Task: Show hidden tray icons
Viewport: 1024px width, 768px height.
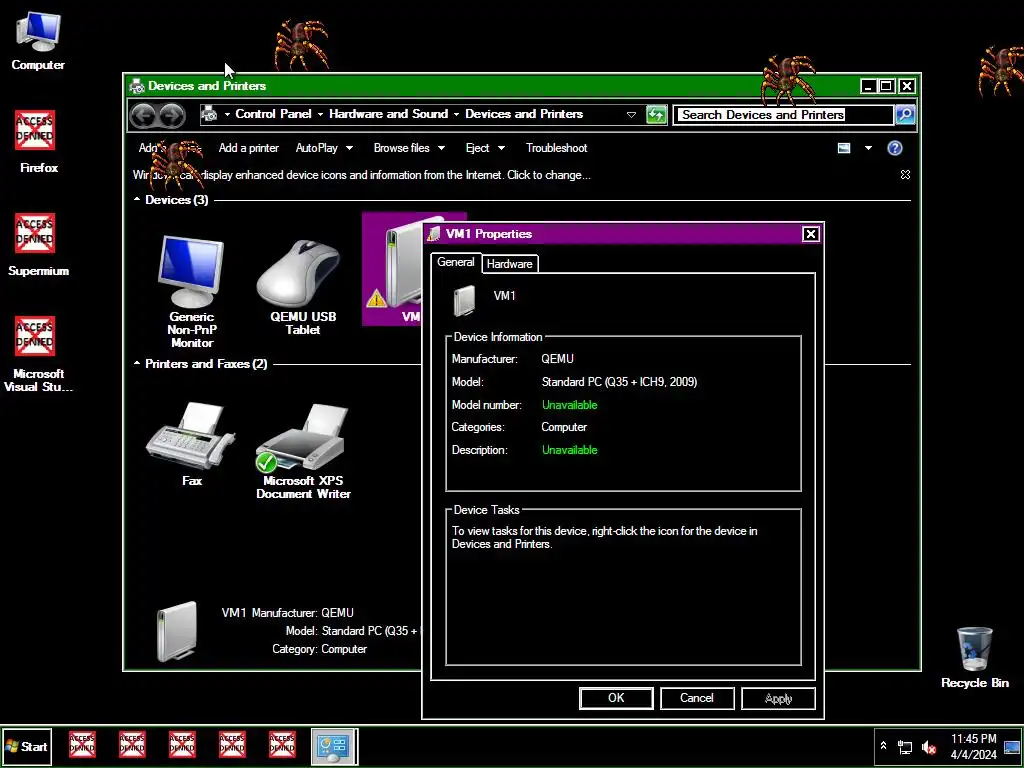Action: pyautogui.click(x=884, y=746)
